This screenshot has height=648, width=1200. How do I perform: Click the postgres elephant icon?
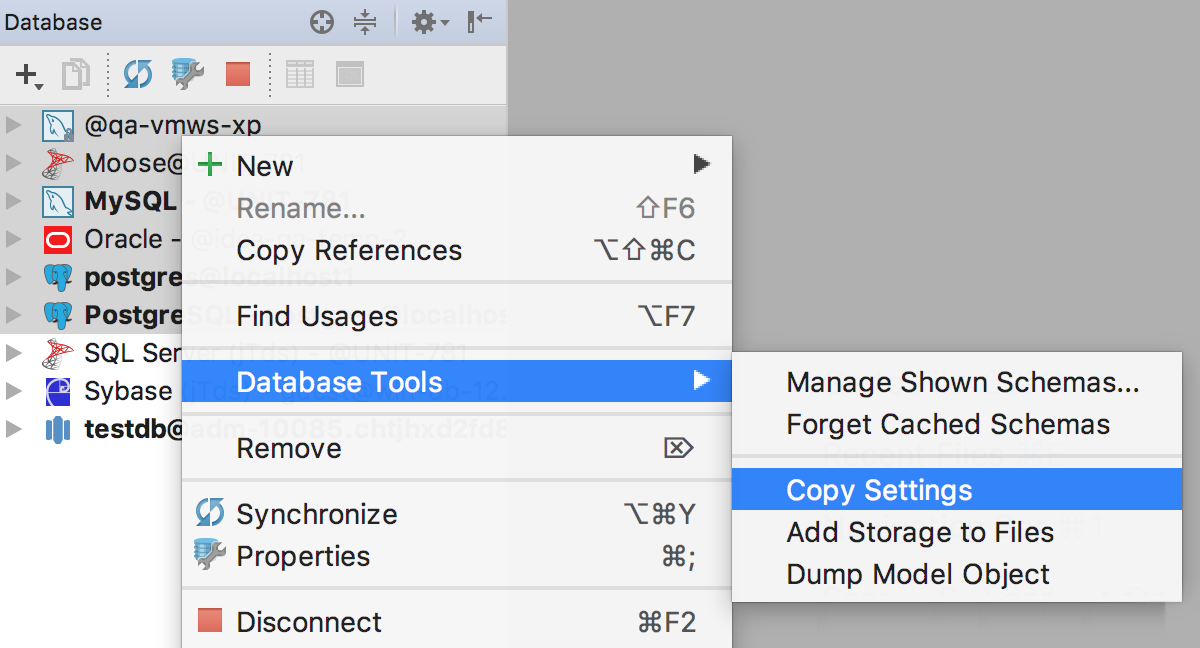[58, 278]
